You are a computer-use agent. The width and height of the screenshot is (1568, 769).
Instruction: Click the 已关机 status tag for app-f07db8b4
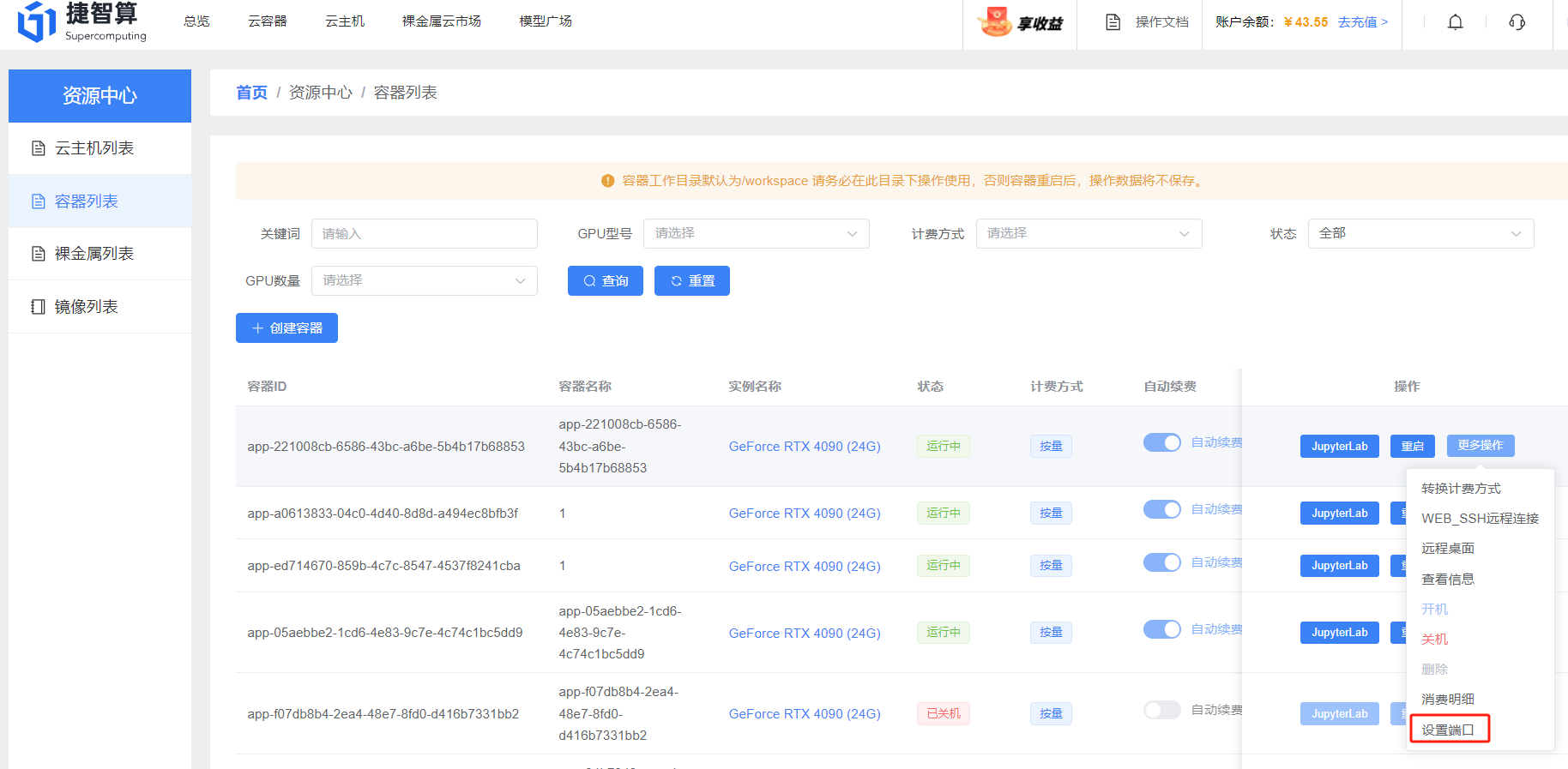944,713
